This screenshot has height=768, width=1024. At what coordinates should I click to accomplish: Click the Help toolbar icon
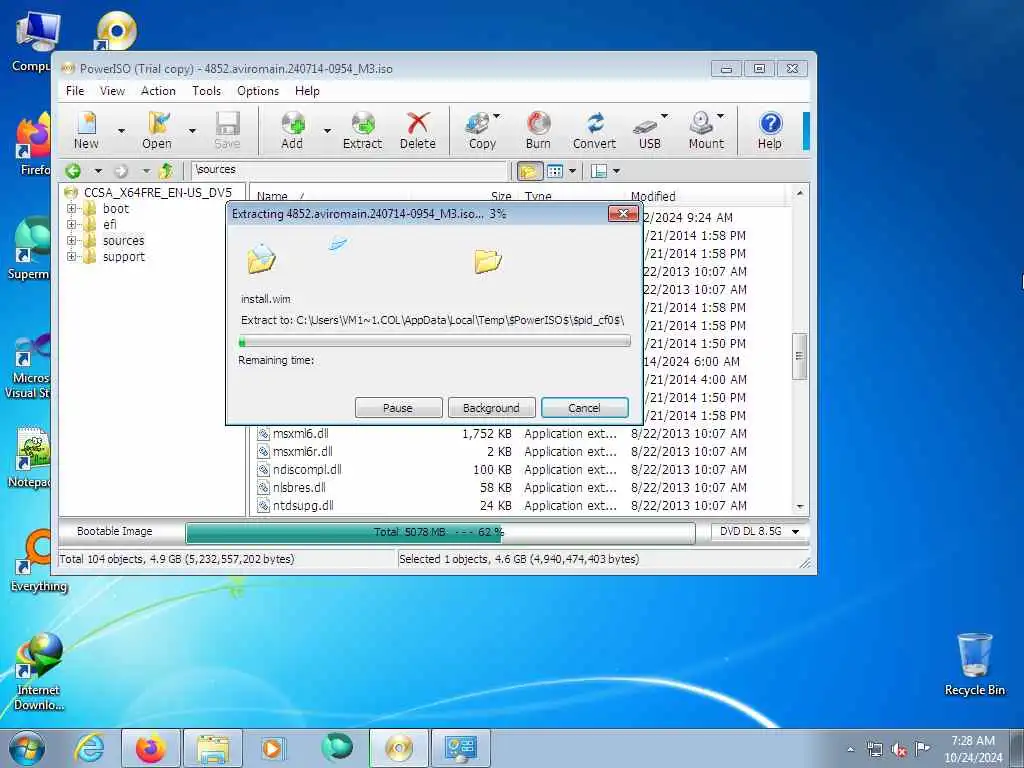(x=770, y=131)
